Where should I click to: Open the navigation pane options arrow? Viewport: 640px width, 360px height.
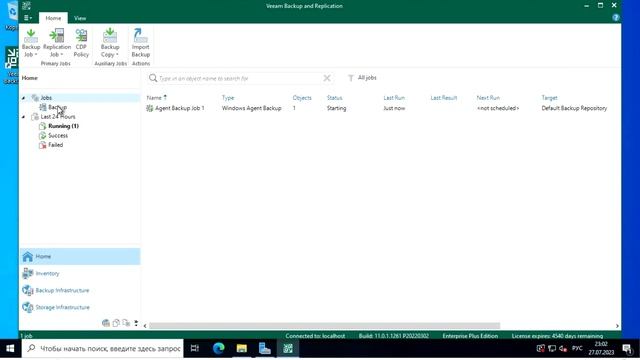(136, 323)
